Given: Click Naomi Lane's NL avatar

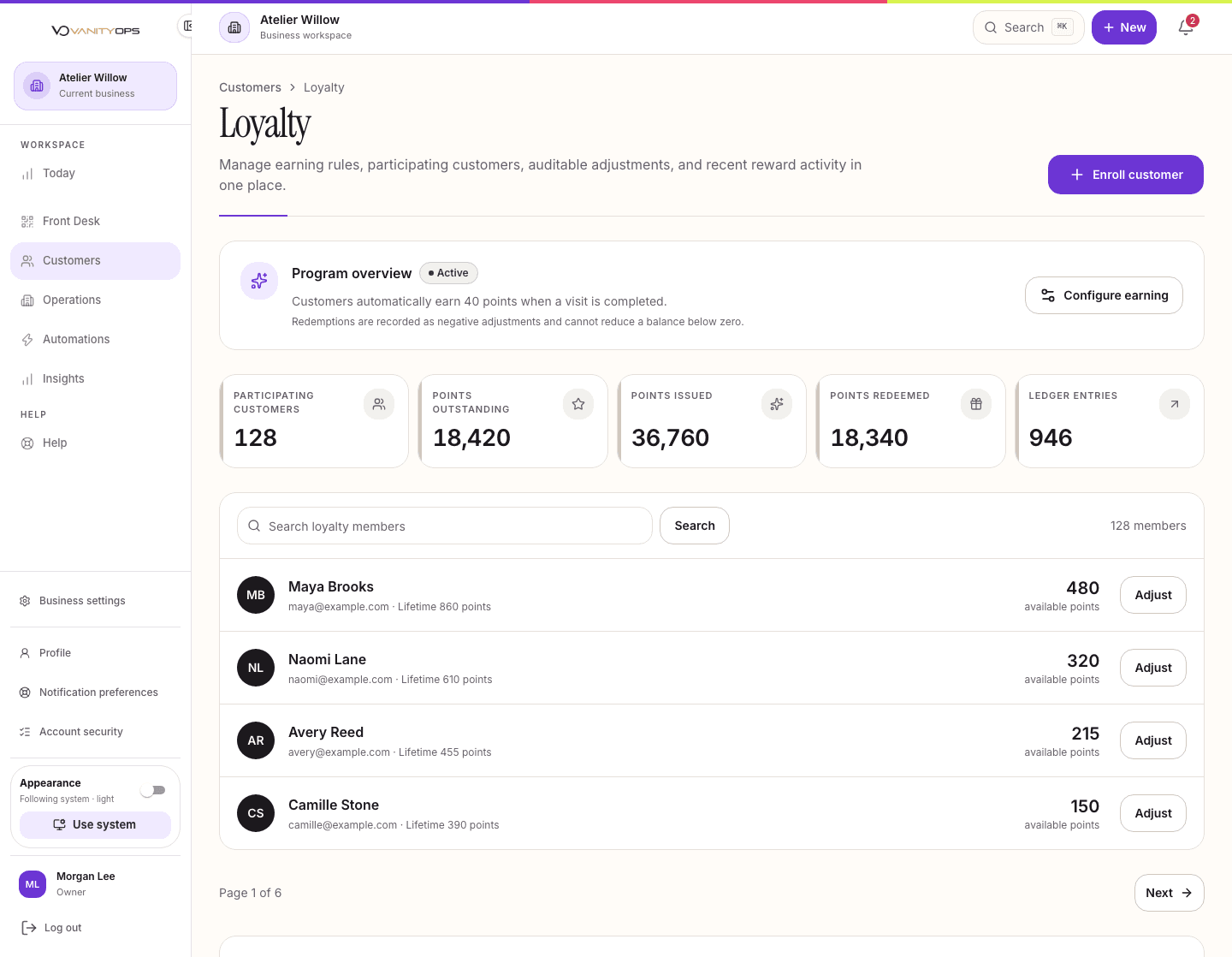Looking at the screenshot, I should point(256,668).
